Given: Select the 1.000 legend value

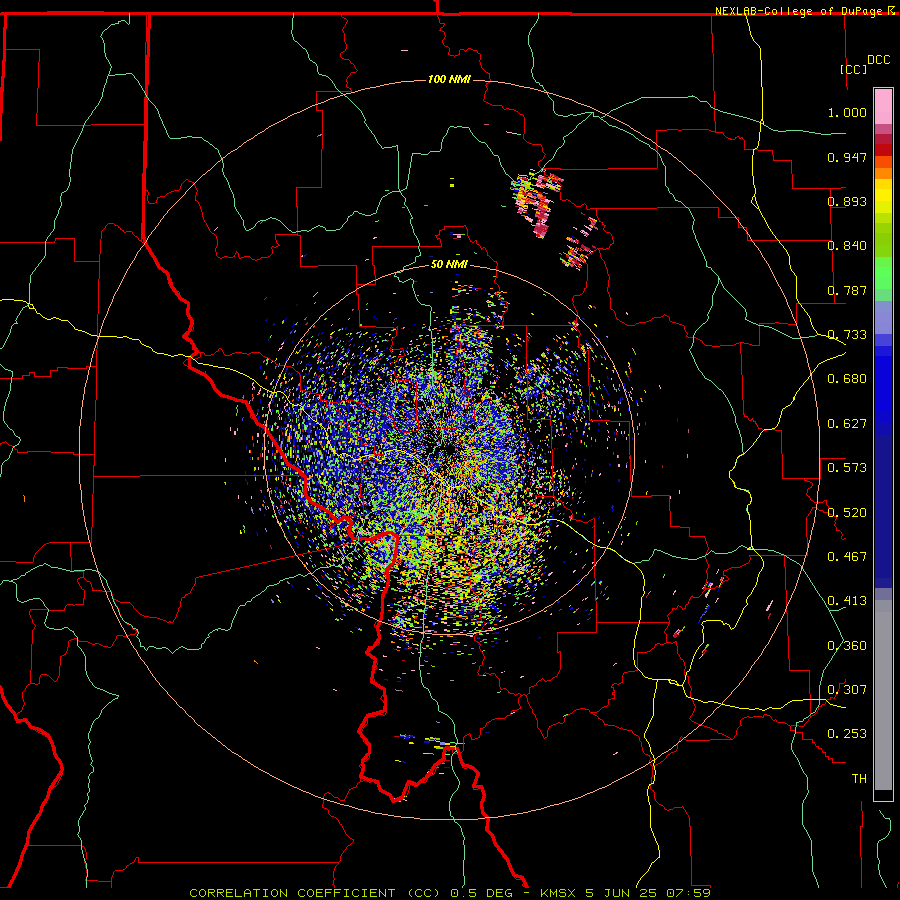Looking at the screenshot, I should tap(847, 112).
